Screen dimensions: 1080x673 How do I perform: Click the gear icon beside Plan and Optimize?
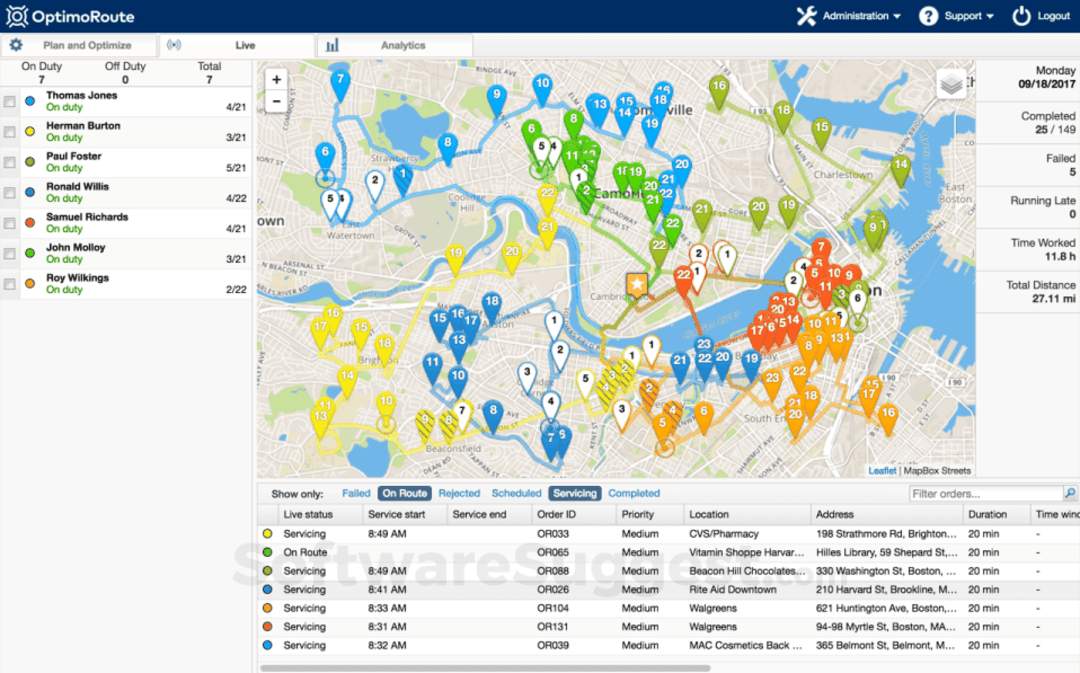click(15, 45)
